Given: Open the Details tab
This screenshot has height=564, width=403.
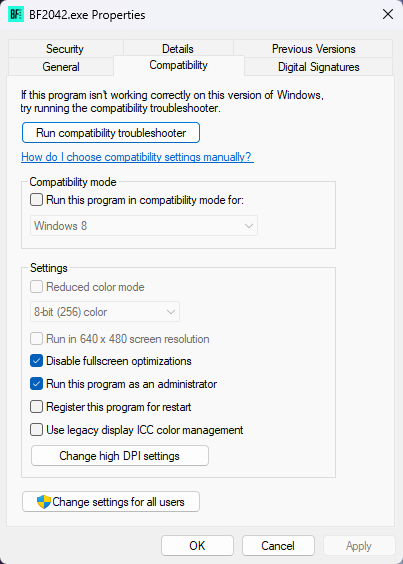Looking at the screenshot, I should [x=178, y=49].
